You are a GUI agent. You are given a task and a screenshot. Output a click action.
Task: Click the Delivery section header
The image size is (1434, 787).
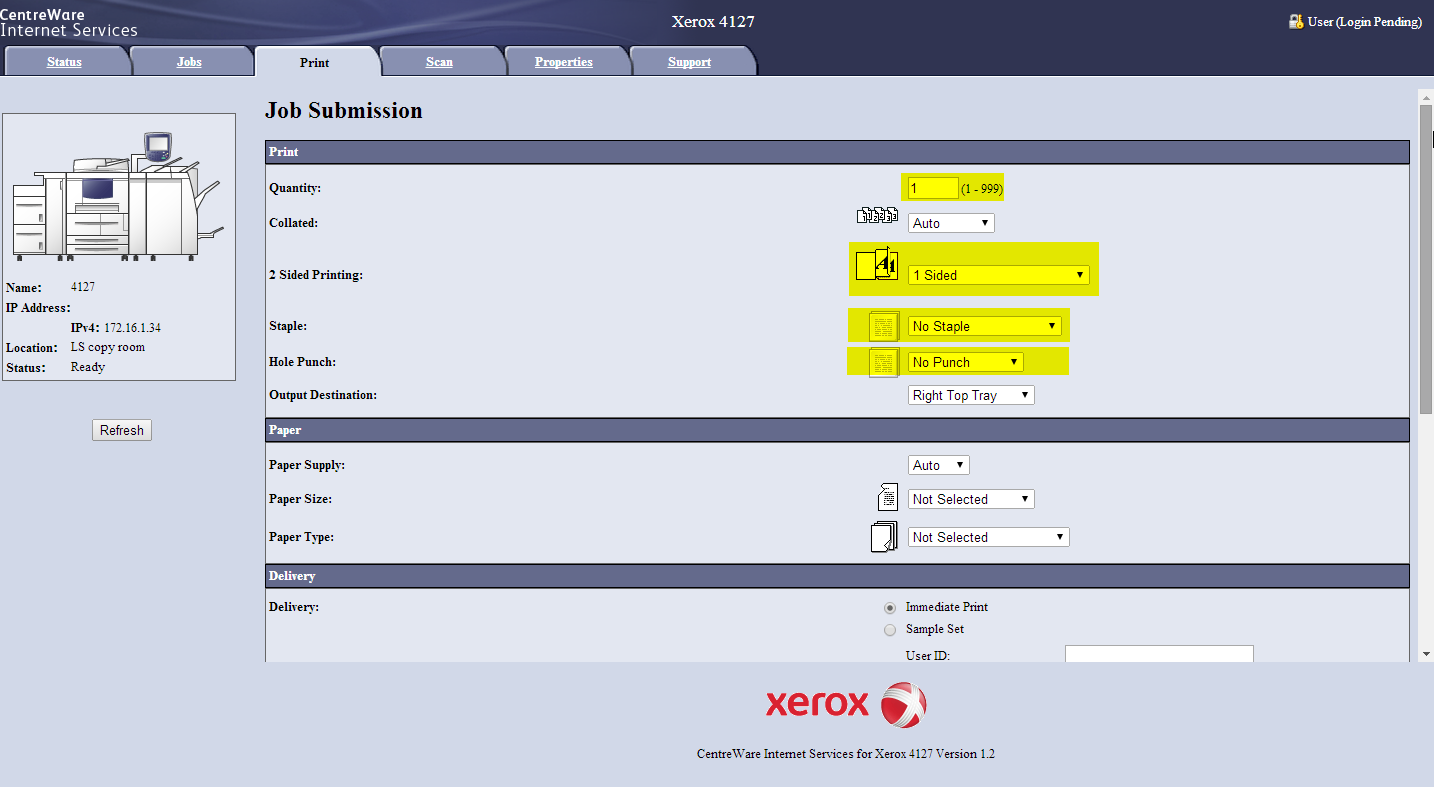837,576
